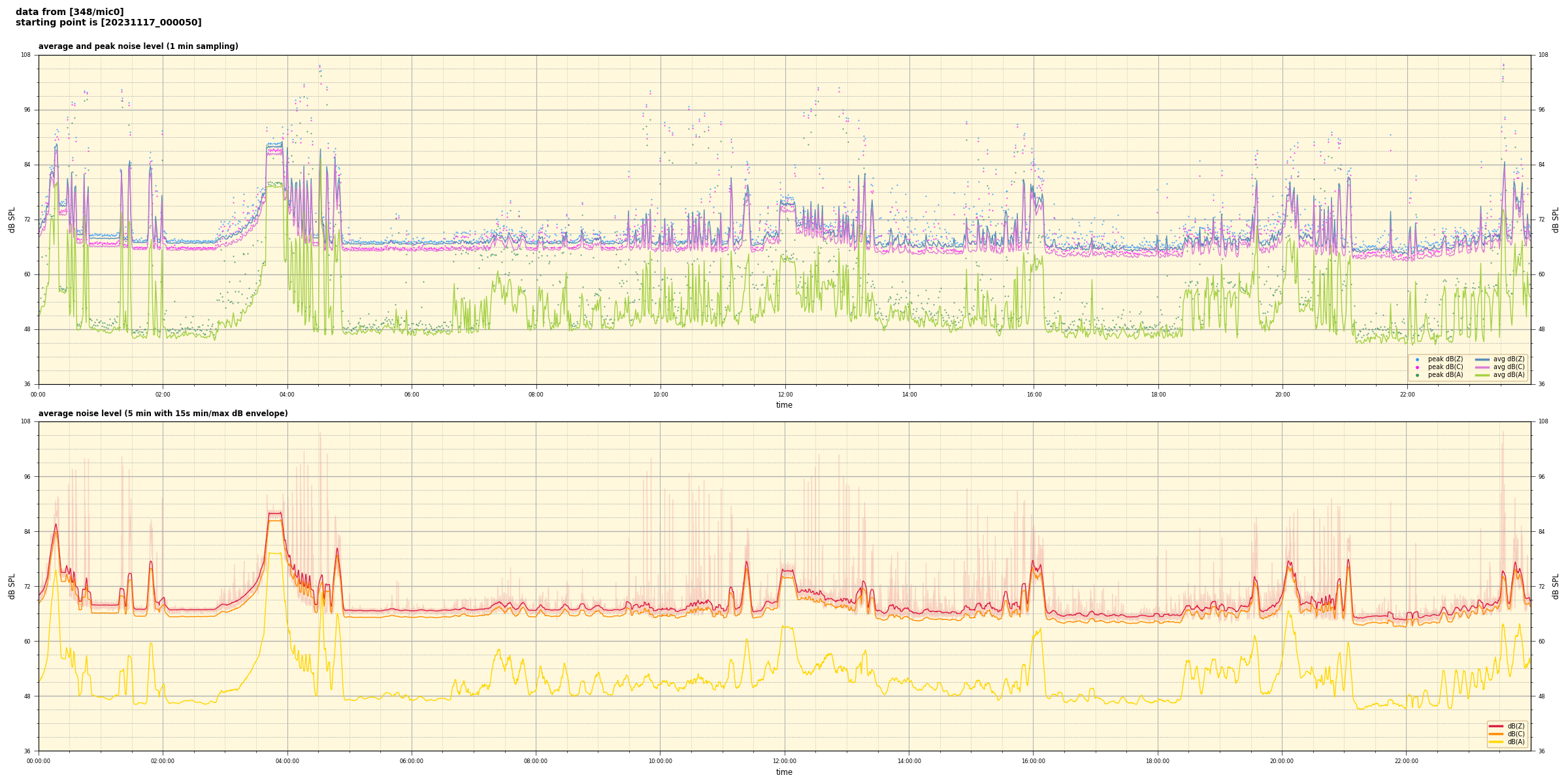Image resolution: width=1568 pixels, height=784 pixels.
Task: Click the green peak dB(A) legend marker
Action: click(x=1417, y=375)
